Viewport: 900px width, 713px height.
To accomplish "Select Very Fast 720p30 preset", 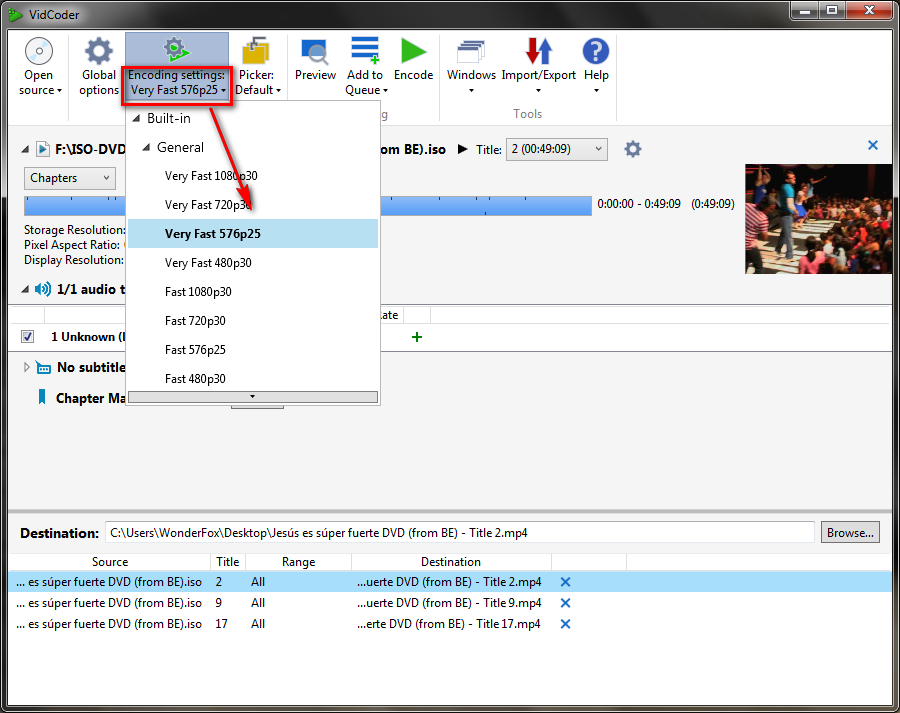I will (x=208, y=205).
